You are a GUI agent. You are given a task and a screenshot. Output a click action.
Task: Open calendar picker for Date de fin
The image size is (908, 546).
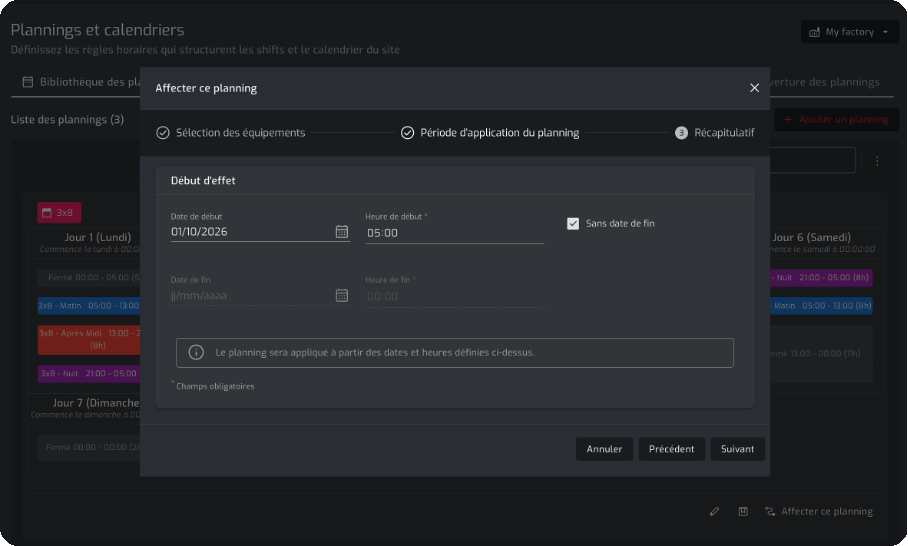click(x=342, y=295)
